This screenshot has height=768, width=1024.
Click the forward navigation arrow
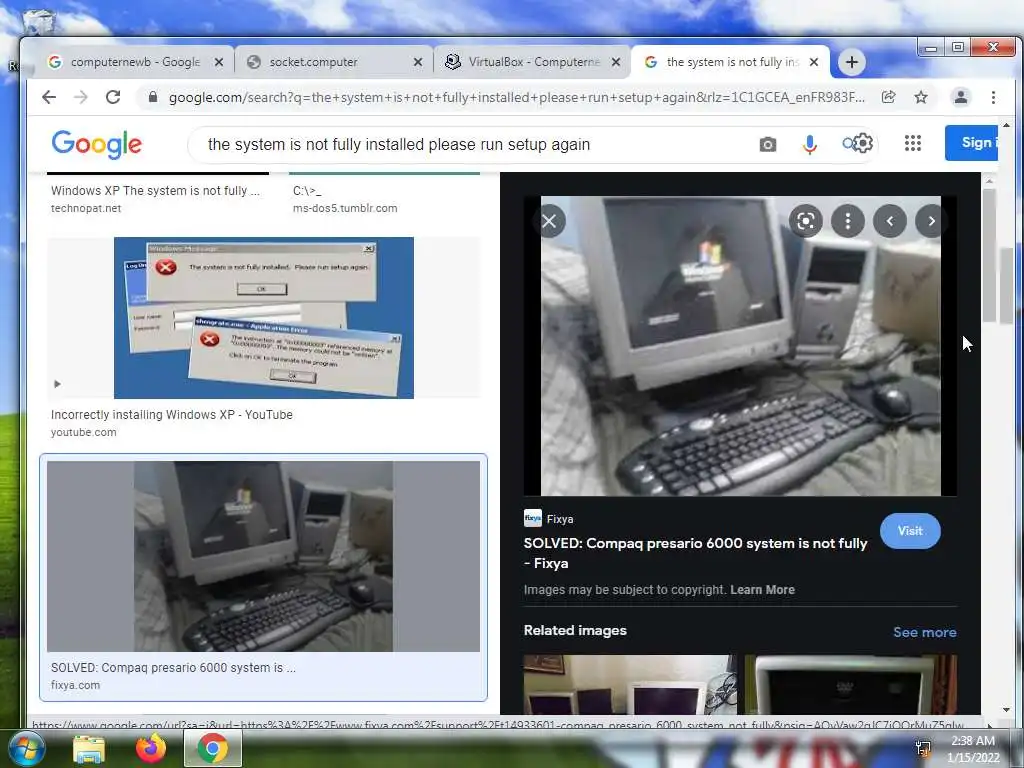tap(80, 97)
